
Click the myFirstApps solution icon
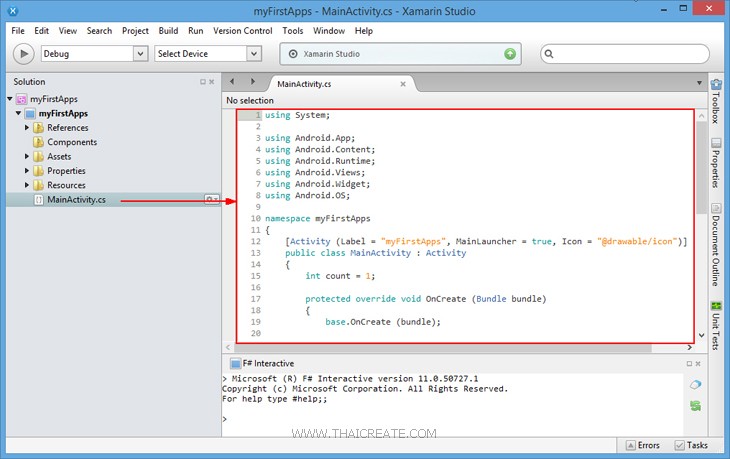[x=21, y=99]
